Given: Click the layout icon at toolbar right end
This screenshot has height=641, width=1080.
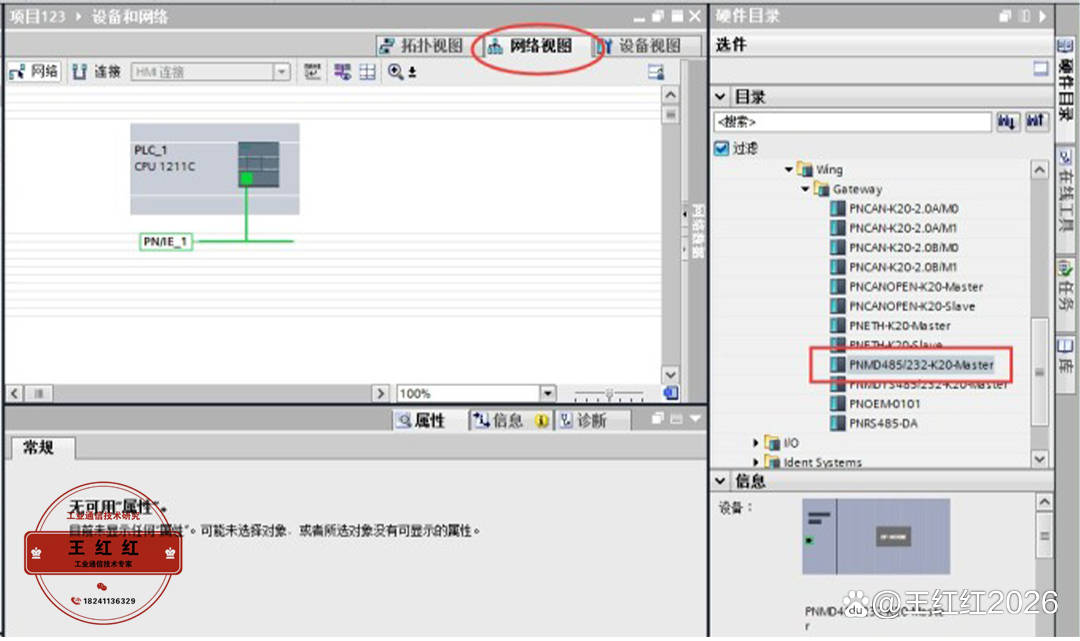Looking at the screenshot, I should pyautogui.click(x=656, y=72).
